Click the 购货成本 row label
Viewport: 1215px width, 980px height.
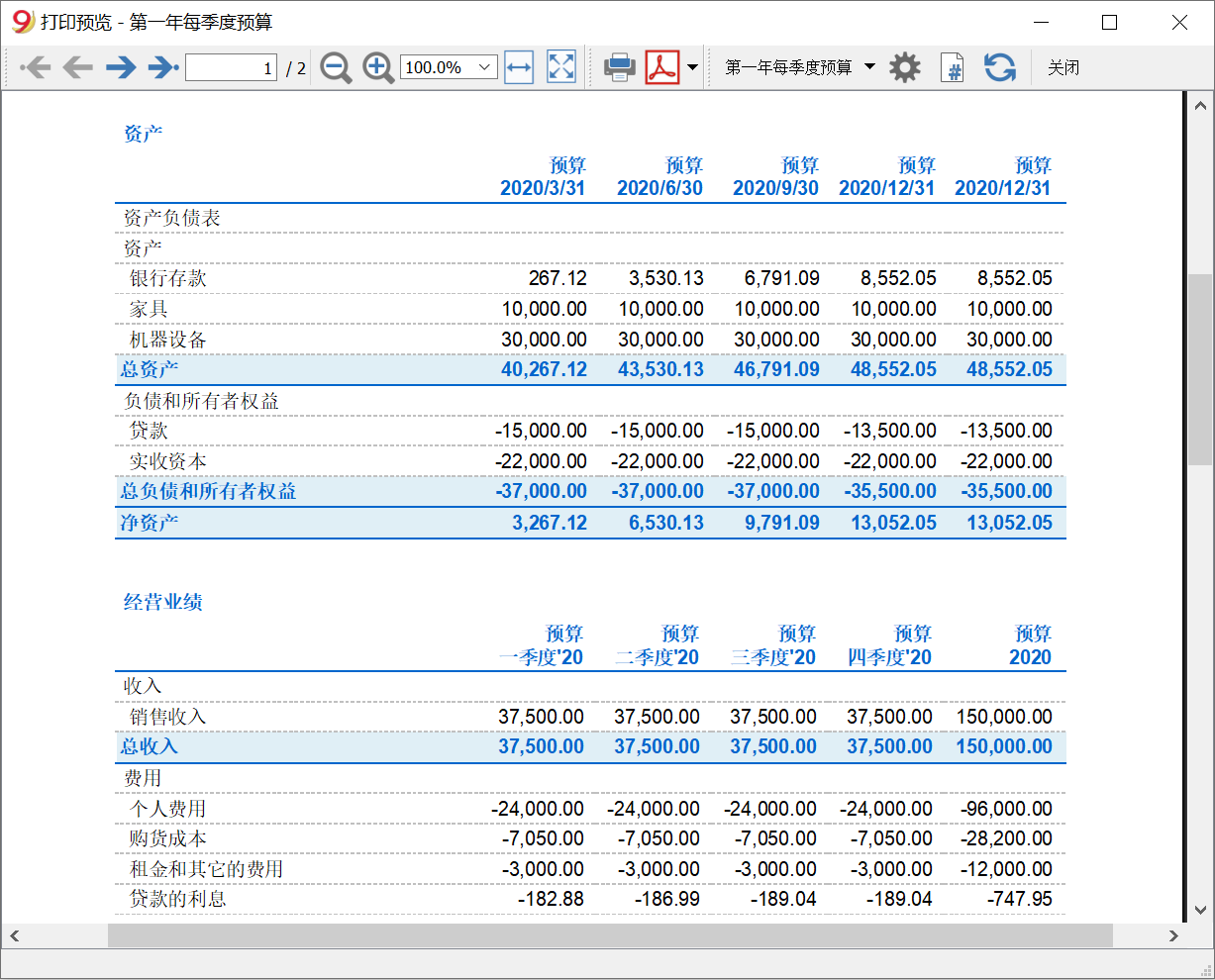click(x=167, y=838)
